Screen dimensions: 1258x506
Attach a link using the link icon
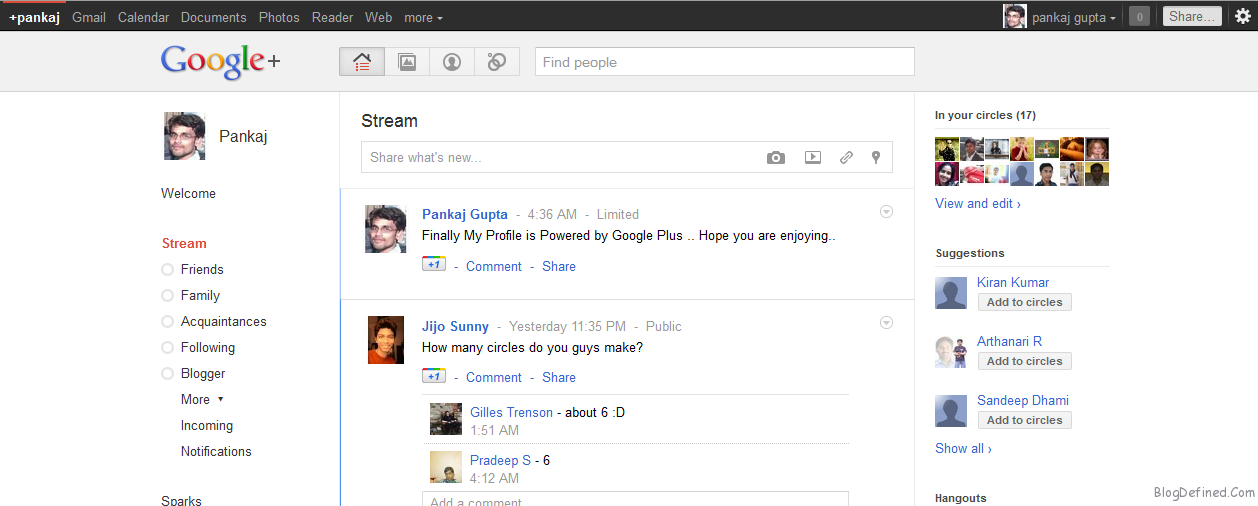(x=846, y=158)
